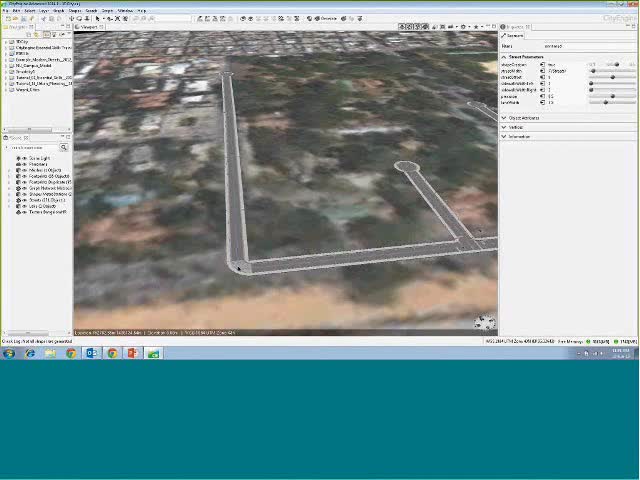Click the Scene panel search field
The image size is (640, 480).
[34, 147]
